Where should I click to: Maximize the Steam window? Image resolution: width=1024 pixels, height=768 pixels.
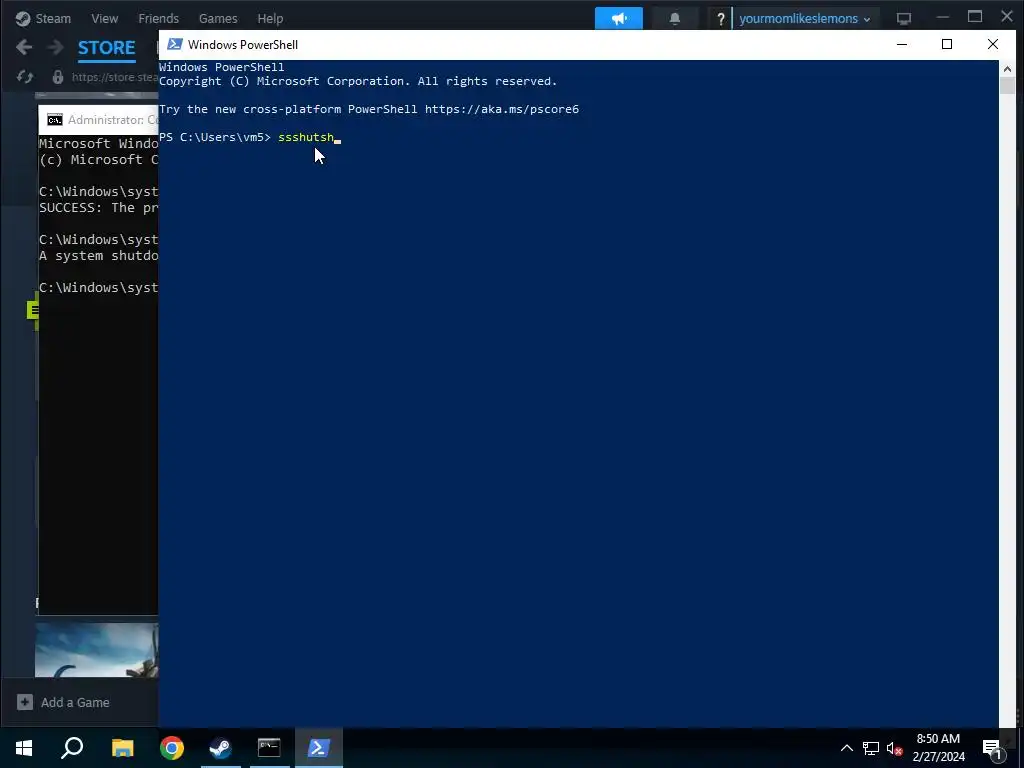975,17
